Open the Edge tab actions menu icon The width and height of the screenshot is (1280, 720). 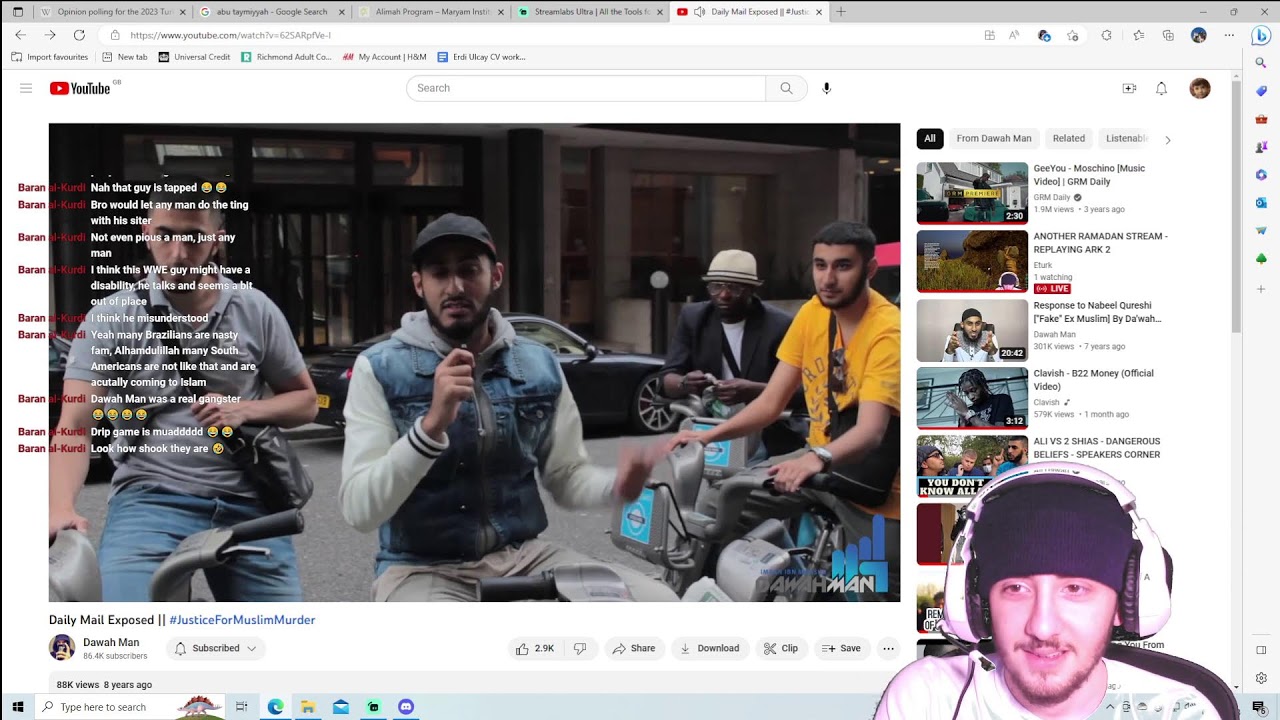pos(17,12)
